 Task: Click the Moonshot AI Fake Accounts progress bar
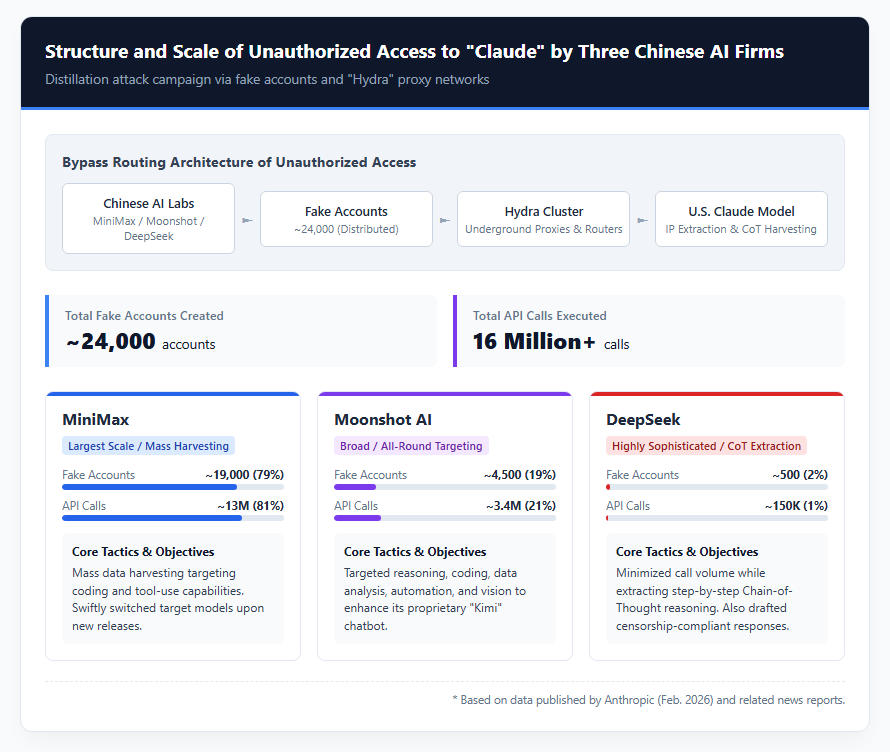(x=444, y=487)
